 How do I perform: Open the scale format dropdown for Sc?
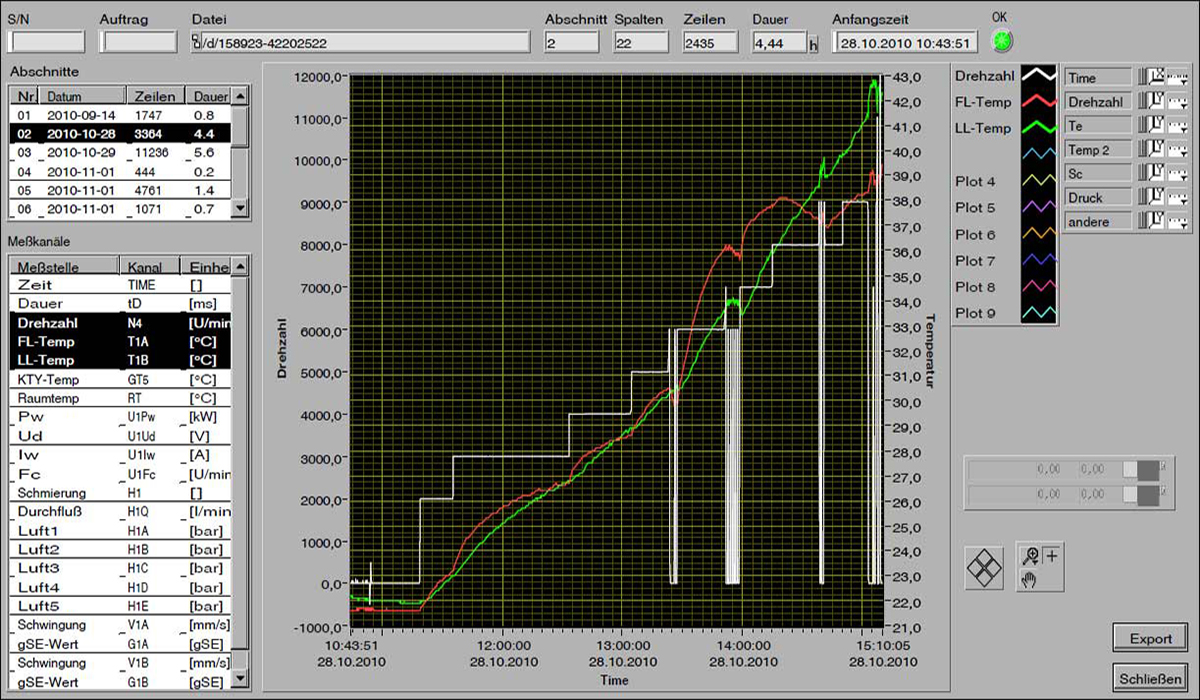pyautogui.click(x=1177, y=173)
